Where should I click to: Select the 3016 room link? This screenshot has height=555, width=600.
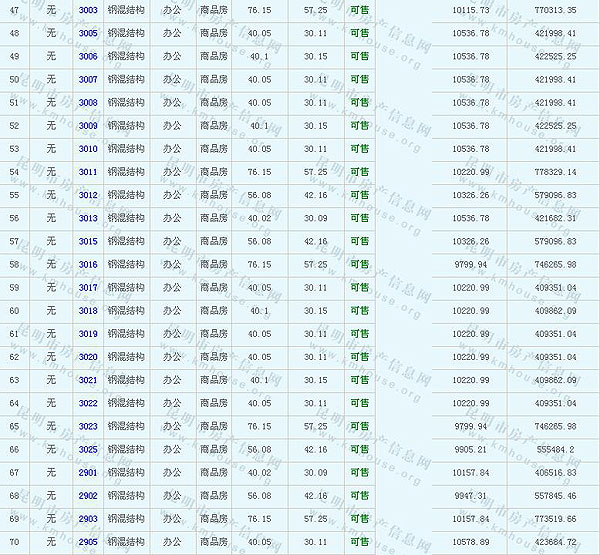[88, 265]
